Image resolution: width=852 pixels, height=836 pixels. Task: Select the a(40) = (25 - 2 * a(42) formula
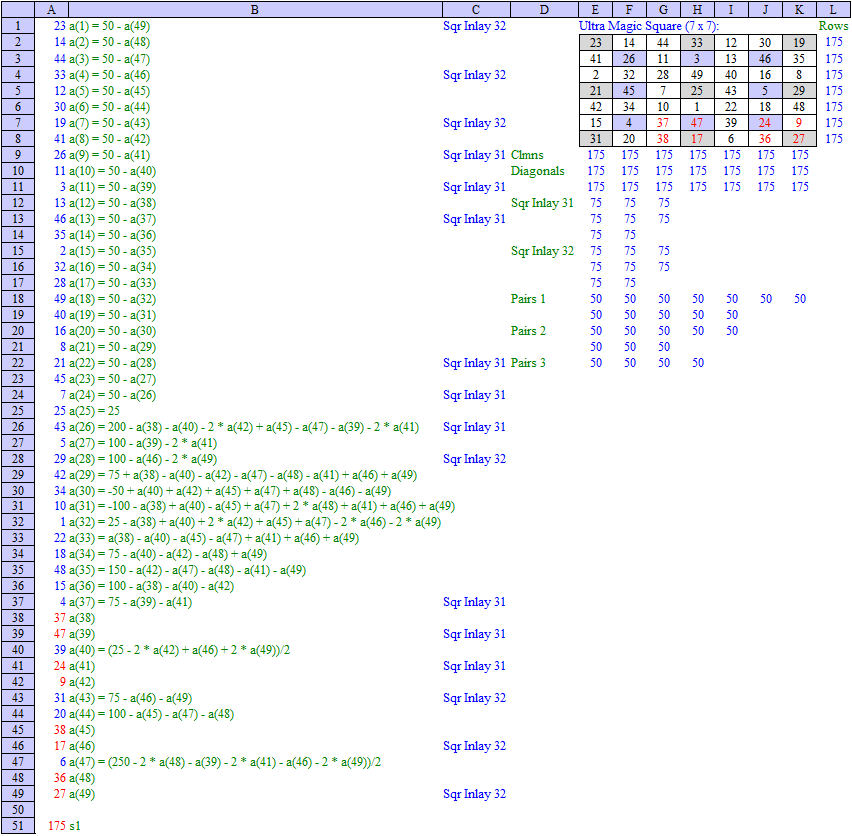[x=179, y=650]
